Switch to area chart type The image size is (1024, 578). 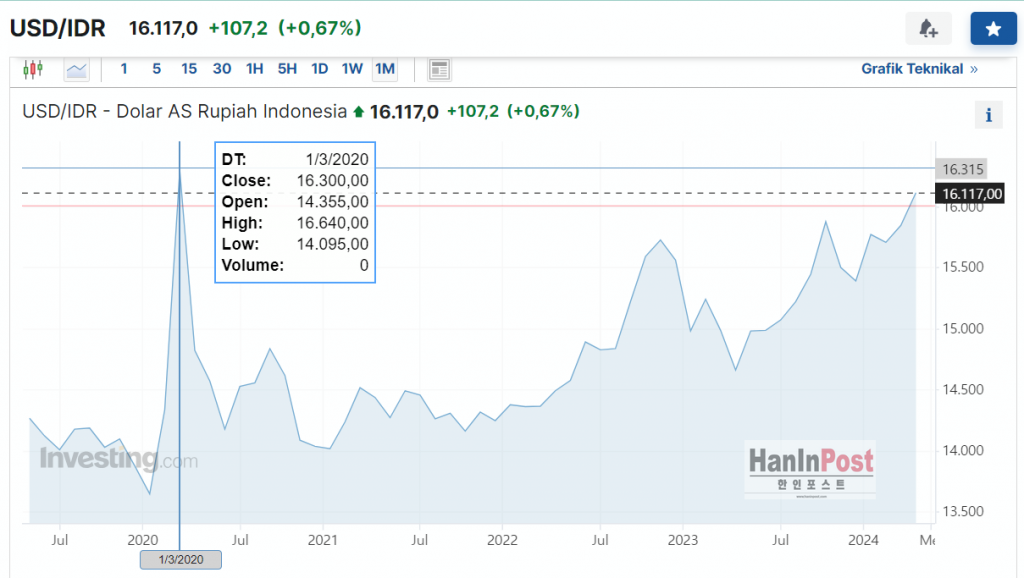(x=77, y=69)
